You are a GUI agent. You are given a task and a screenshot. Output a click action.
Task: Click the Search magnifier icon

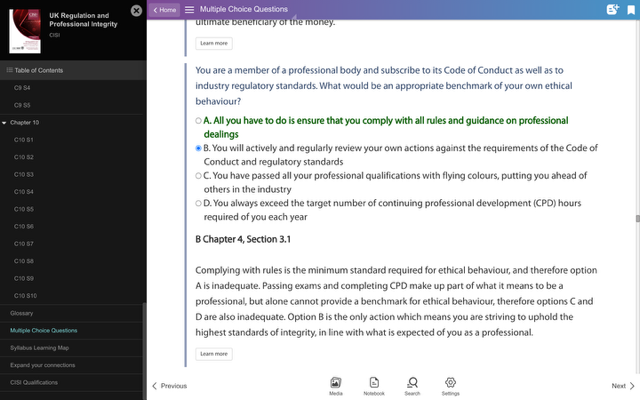tap(412, 384)
